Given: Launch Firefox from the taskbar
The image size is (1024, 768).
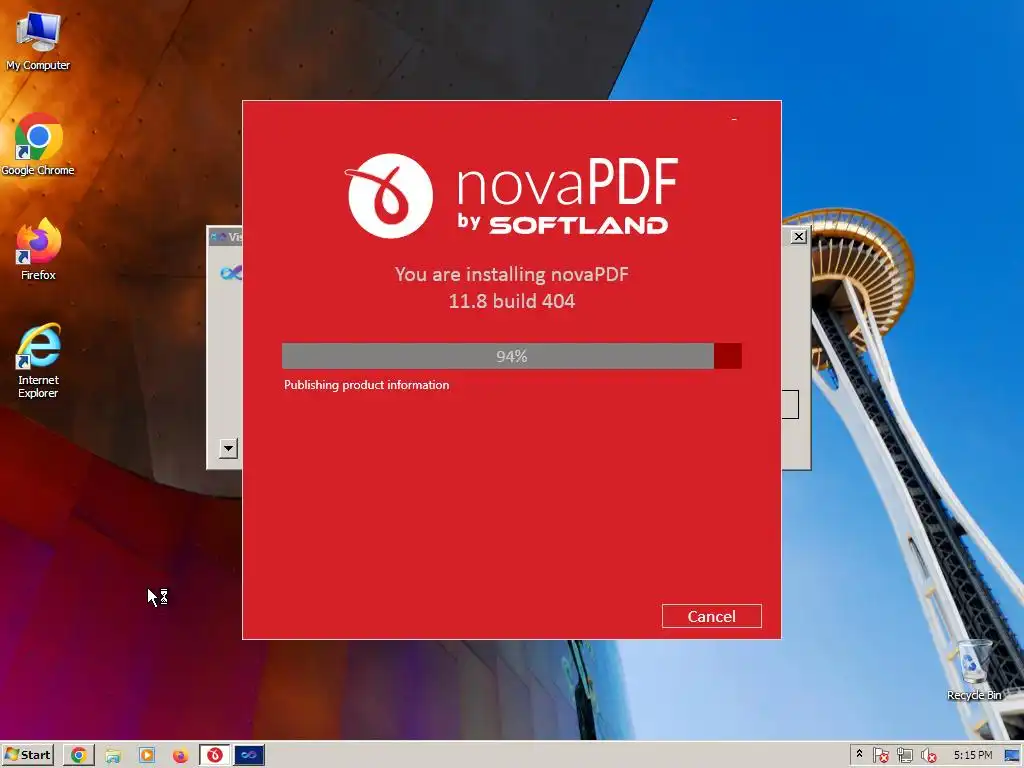Looking at the screenshot, I should tap(180, 756).
